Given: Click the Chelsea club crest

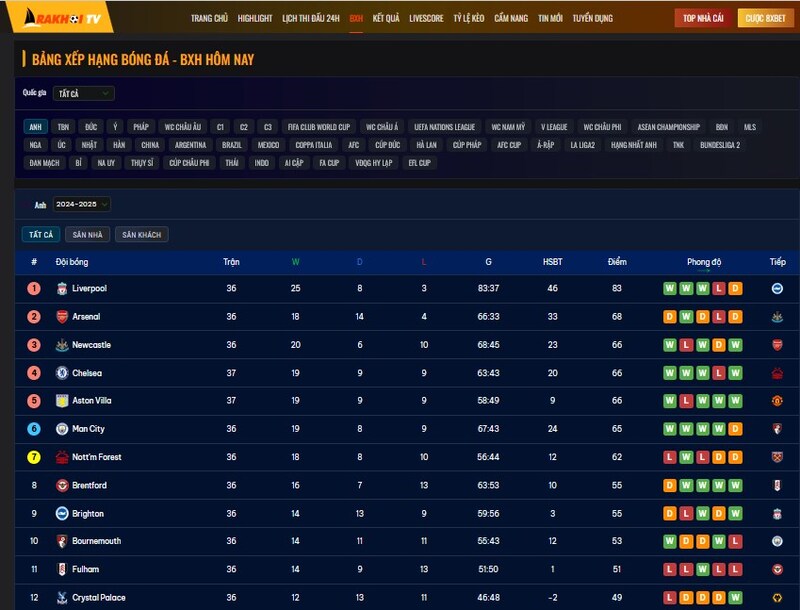Looking at the screenshot, I should click(62, 373).
